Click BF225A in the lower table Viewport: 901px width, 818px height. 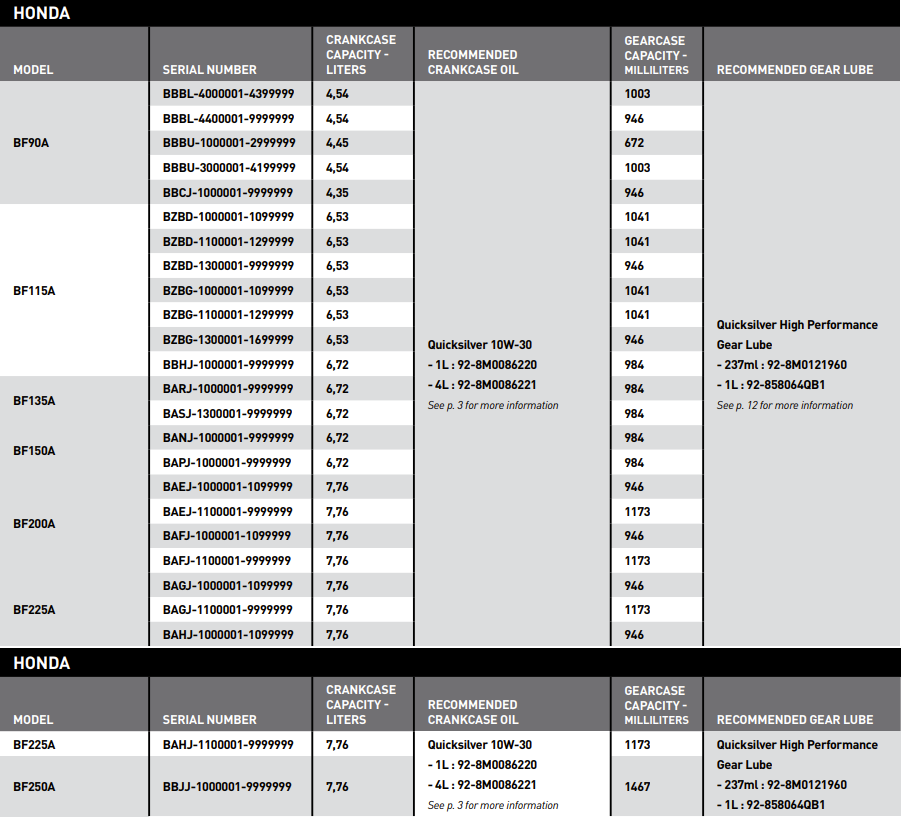pos(34,745)
